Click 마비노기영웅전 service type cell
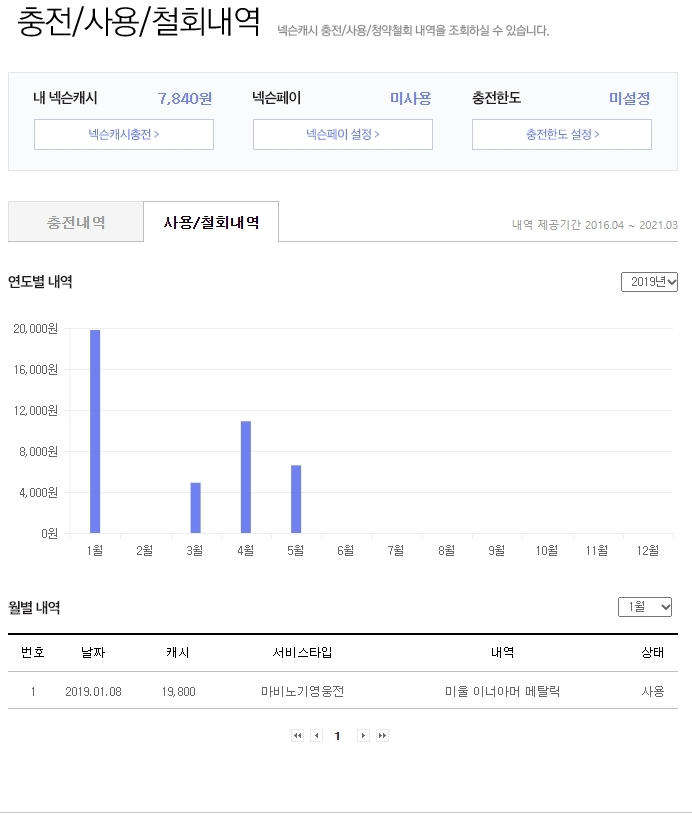 [303, 691]
